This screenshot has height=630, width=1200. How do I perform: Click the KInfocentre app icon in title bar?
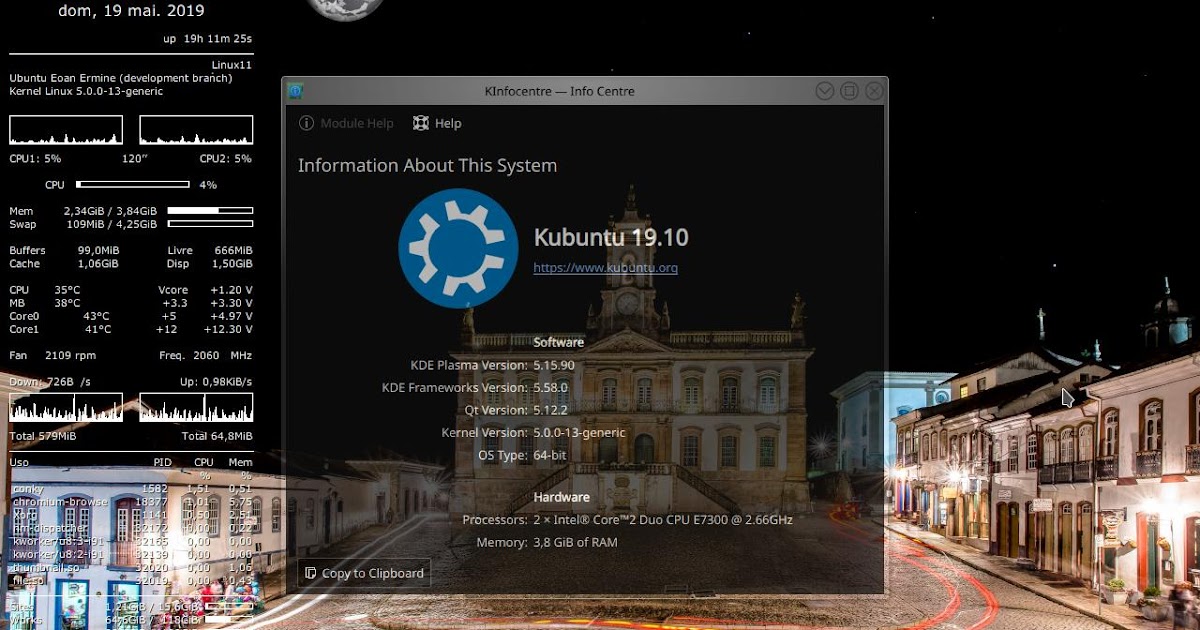click(295, 91)
